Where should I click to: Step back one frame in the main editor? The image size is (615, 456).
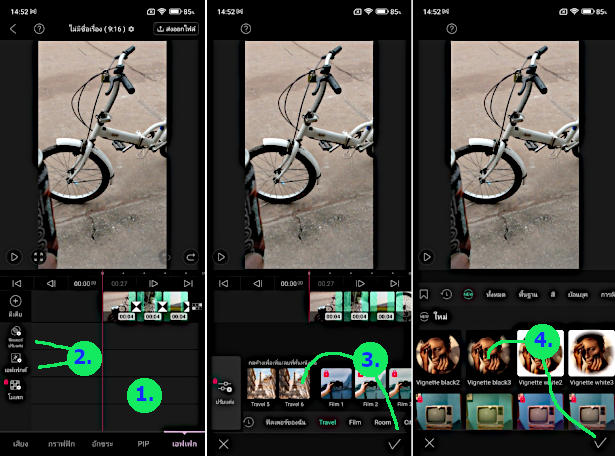(51, 283)
